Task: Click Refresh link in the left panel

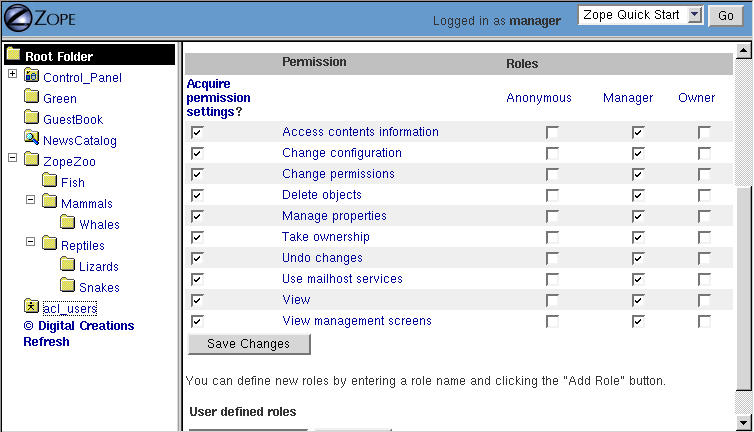Action: [46, 341]
